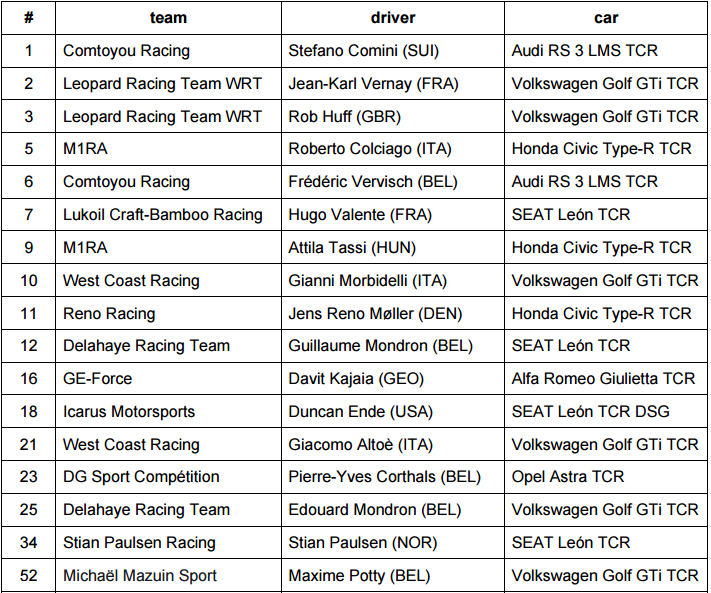Click the Stian Paulsen Racing team cell
This screenshot has height=593, width=711.
pos(168,542)
